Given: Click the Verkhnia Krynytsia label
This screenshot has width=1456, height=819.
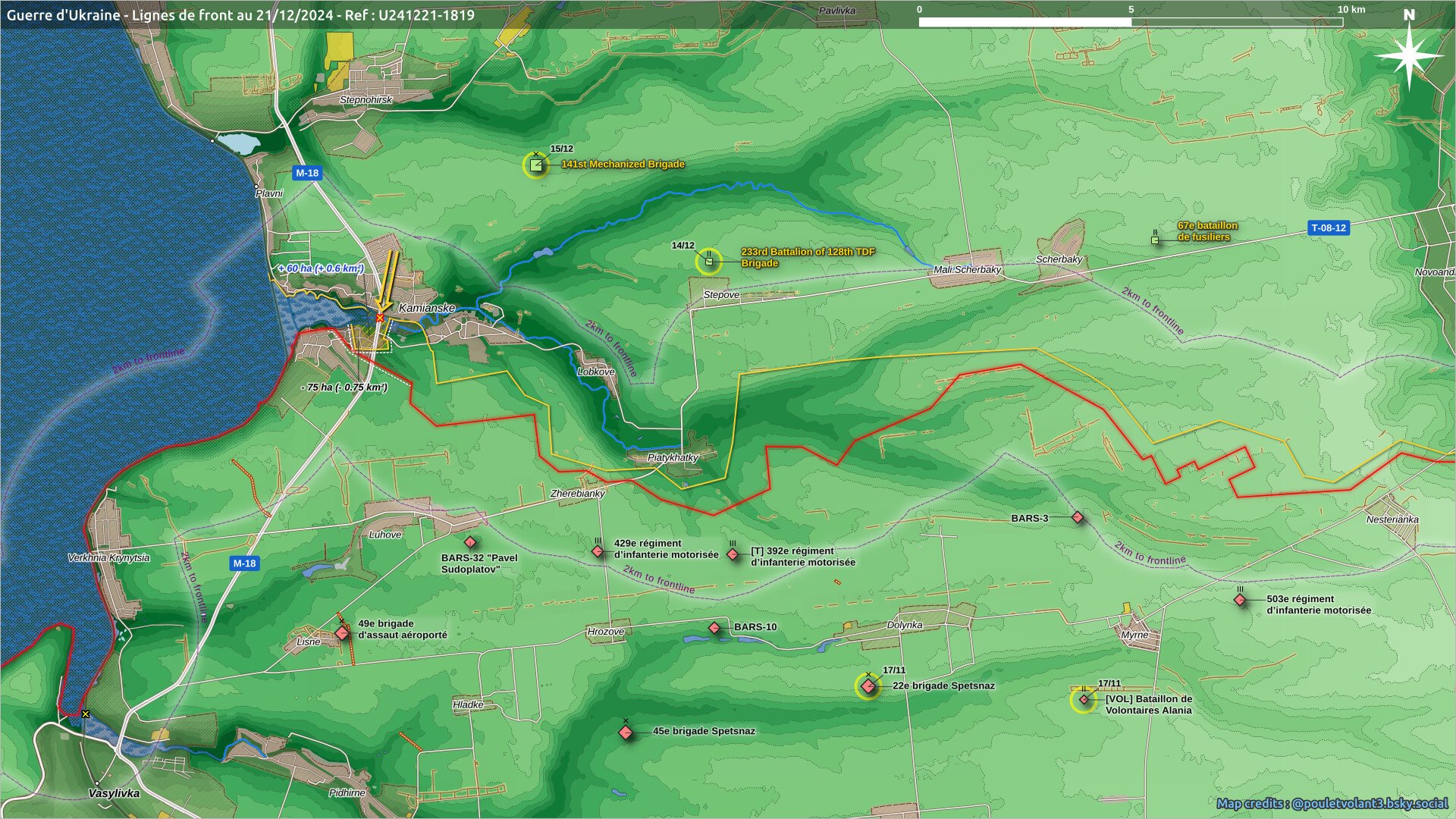Looking at the screenshot, I should coord(109,557).
